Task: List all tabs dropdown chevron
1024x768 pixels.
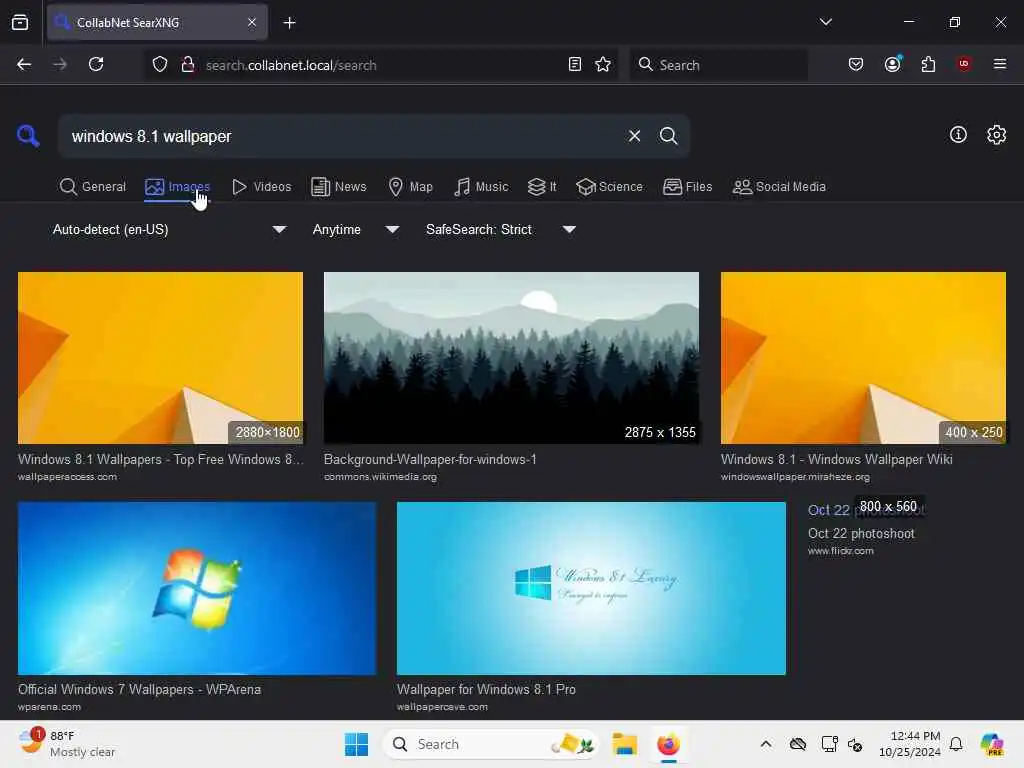Action: tap(825, 22)
